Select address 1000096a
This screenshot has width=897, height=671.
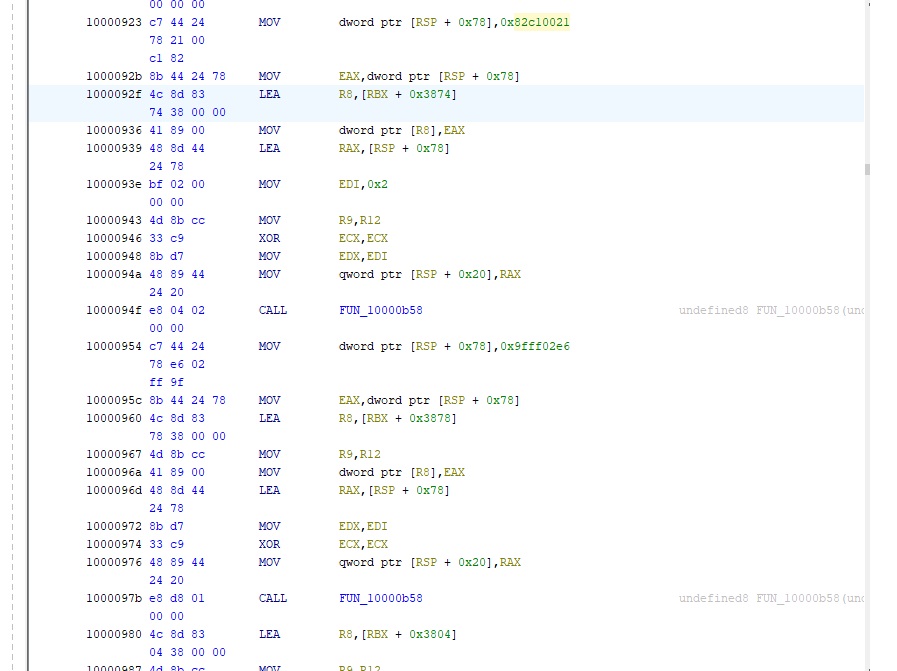(113, 473)
